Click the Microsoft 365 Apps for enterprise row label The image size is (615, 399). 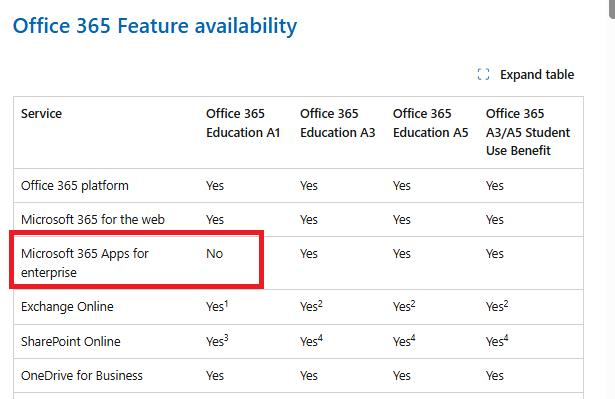85,263
